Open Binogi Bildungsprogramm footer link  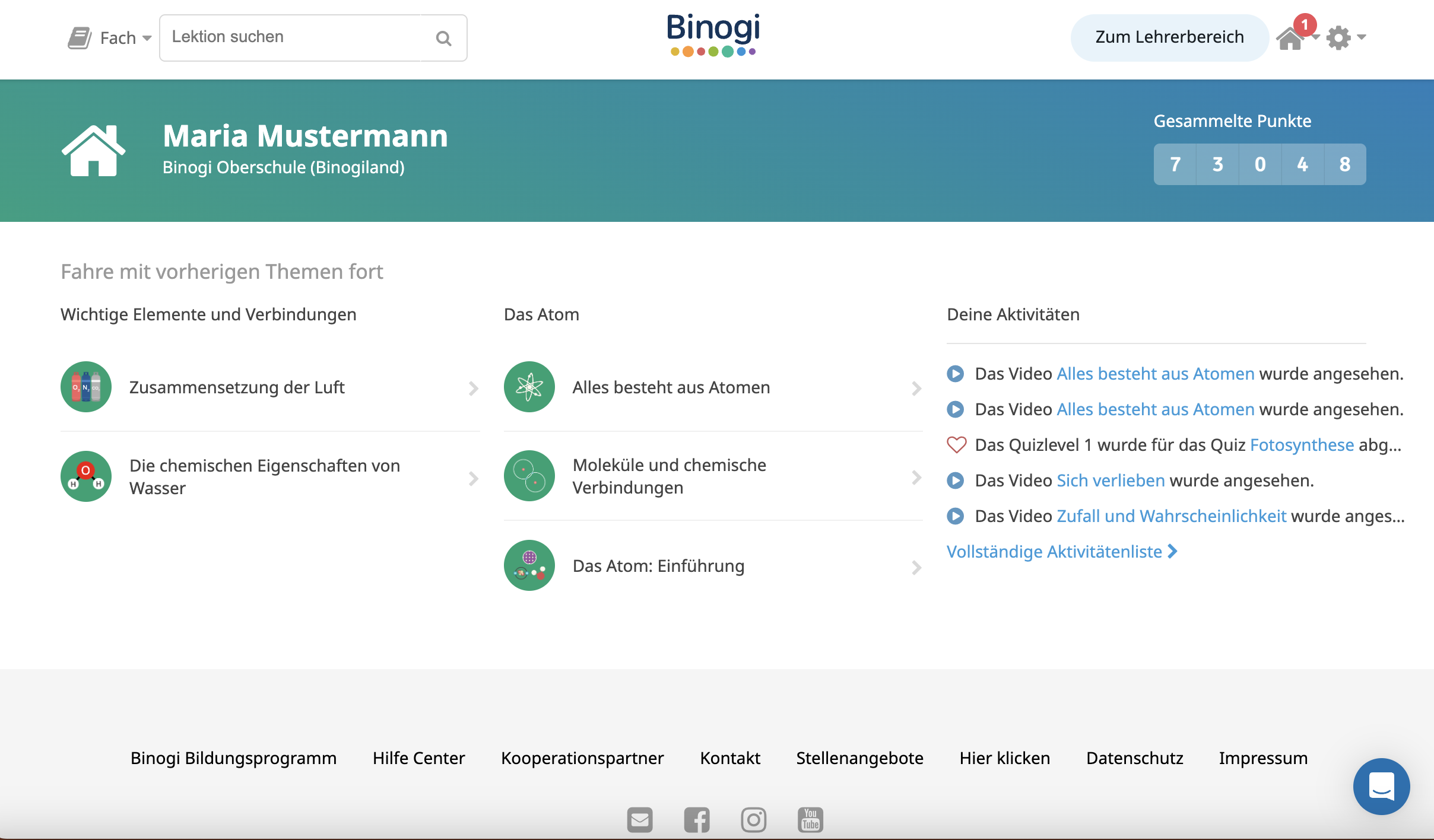point(233,758)
